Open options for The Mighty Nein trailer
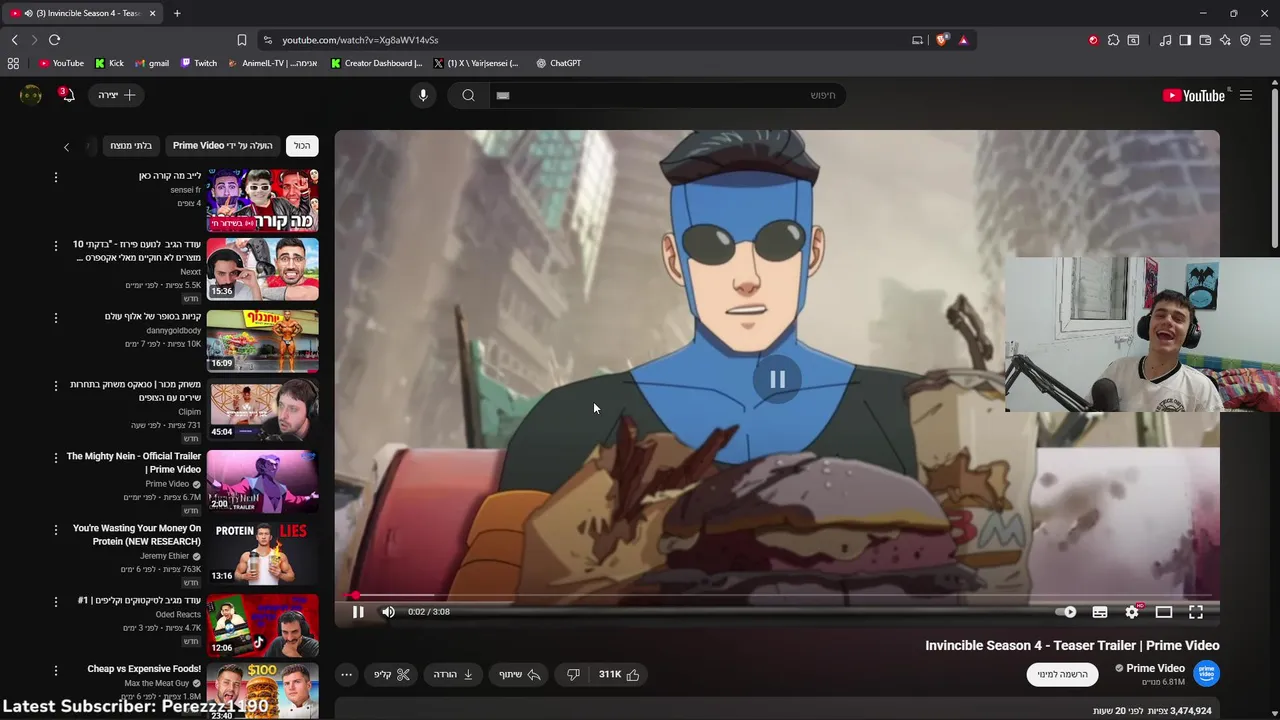This screenshot has height=720, width=1280. coord(56,457)
